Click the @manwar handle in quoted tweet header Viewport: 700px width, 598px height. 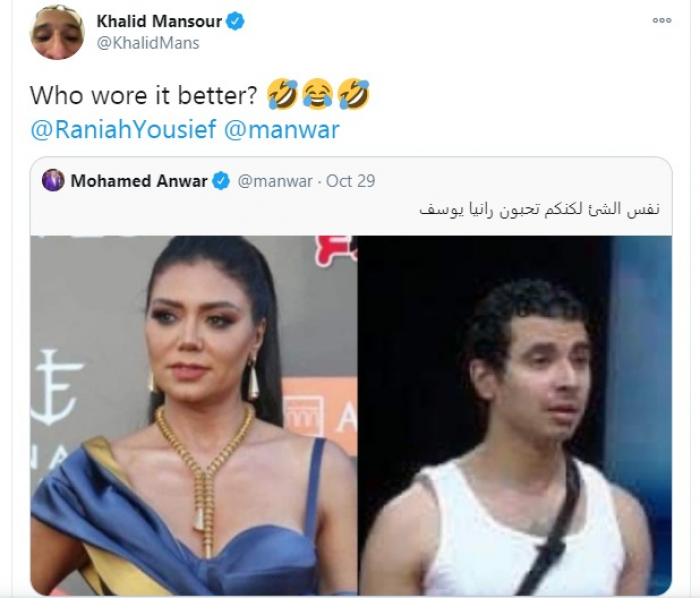275,181
